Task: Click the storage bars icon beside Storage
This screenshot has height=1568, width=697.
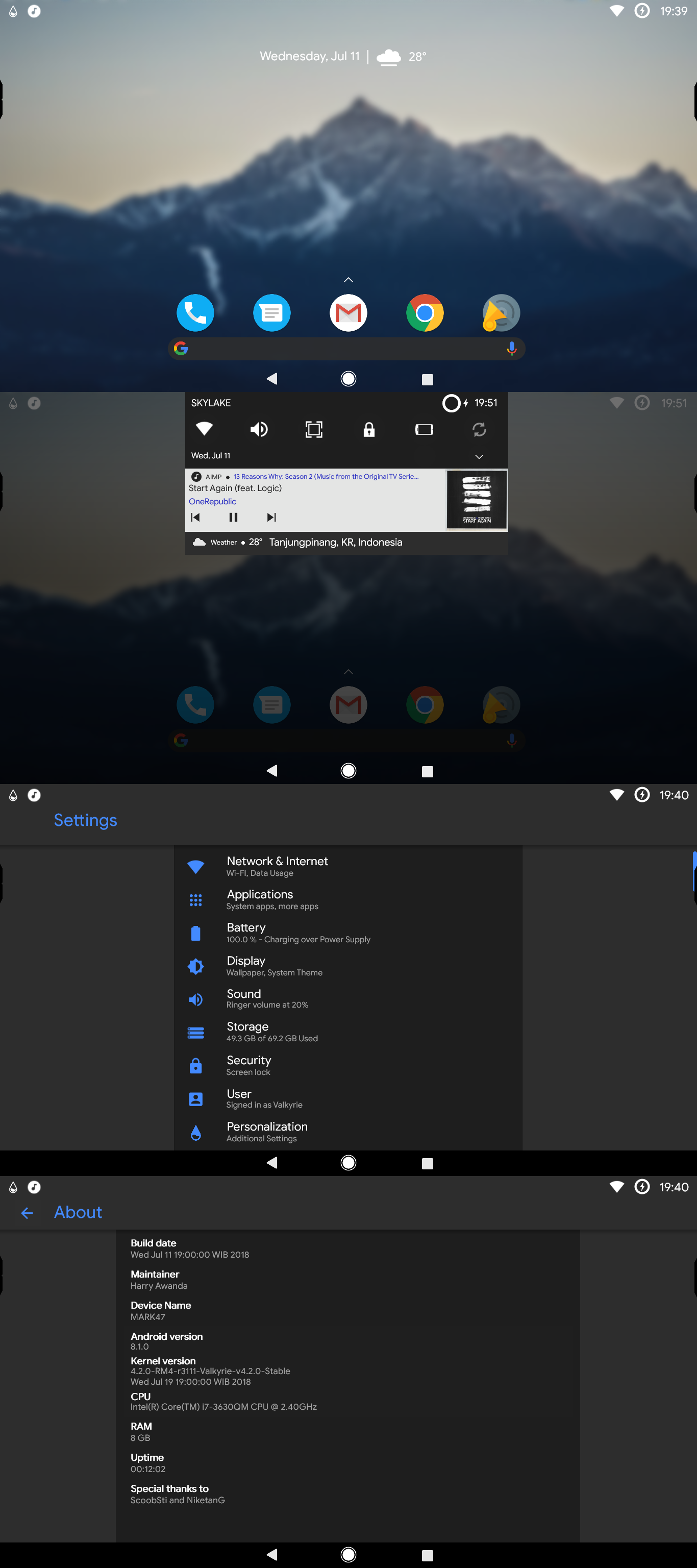Action: [x=195, y=1033]
